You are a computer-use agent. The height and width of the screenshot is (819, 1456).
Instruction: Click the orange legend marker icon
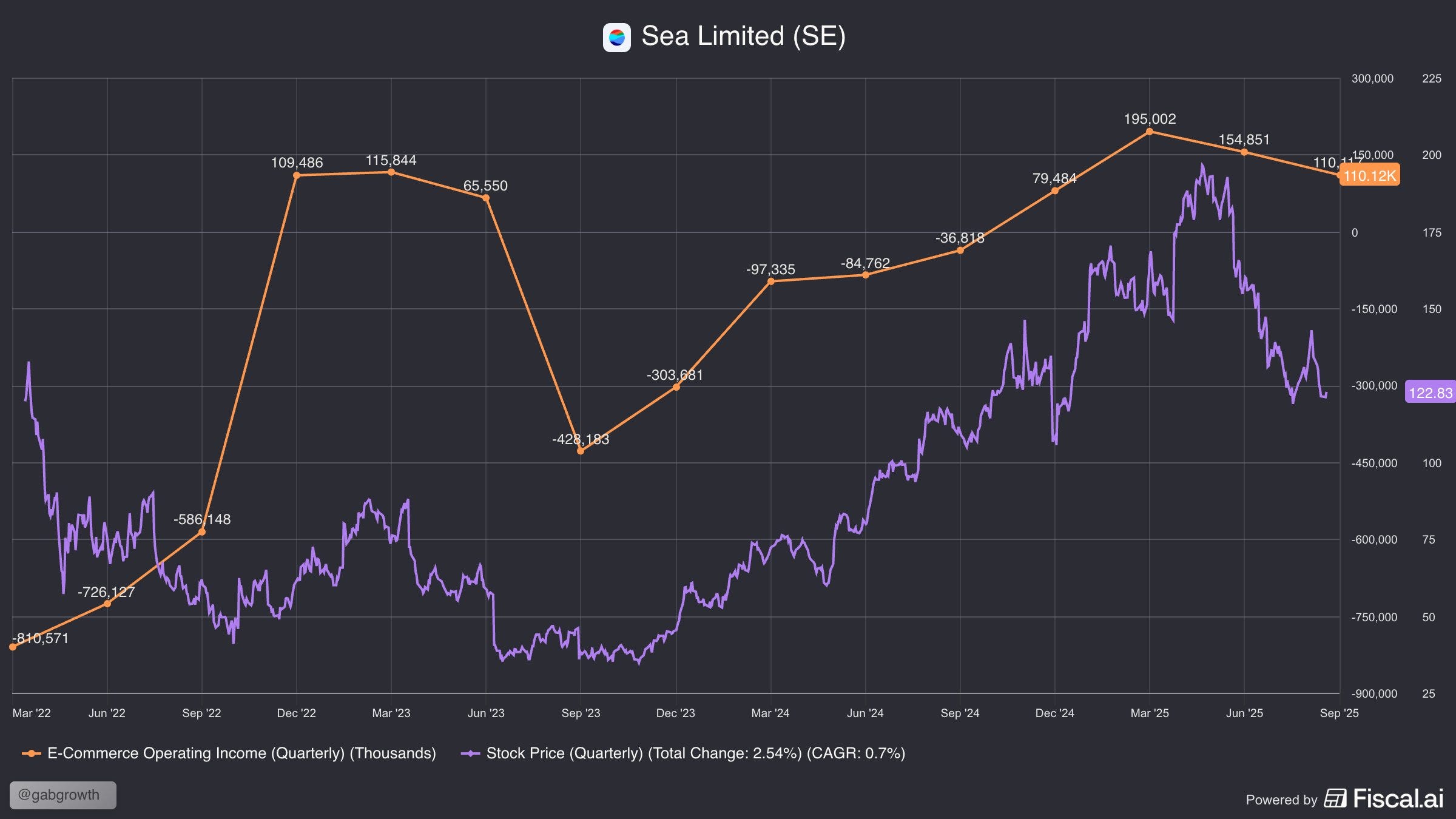[x=31, y=753]
